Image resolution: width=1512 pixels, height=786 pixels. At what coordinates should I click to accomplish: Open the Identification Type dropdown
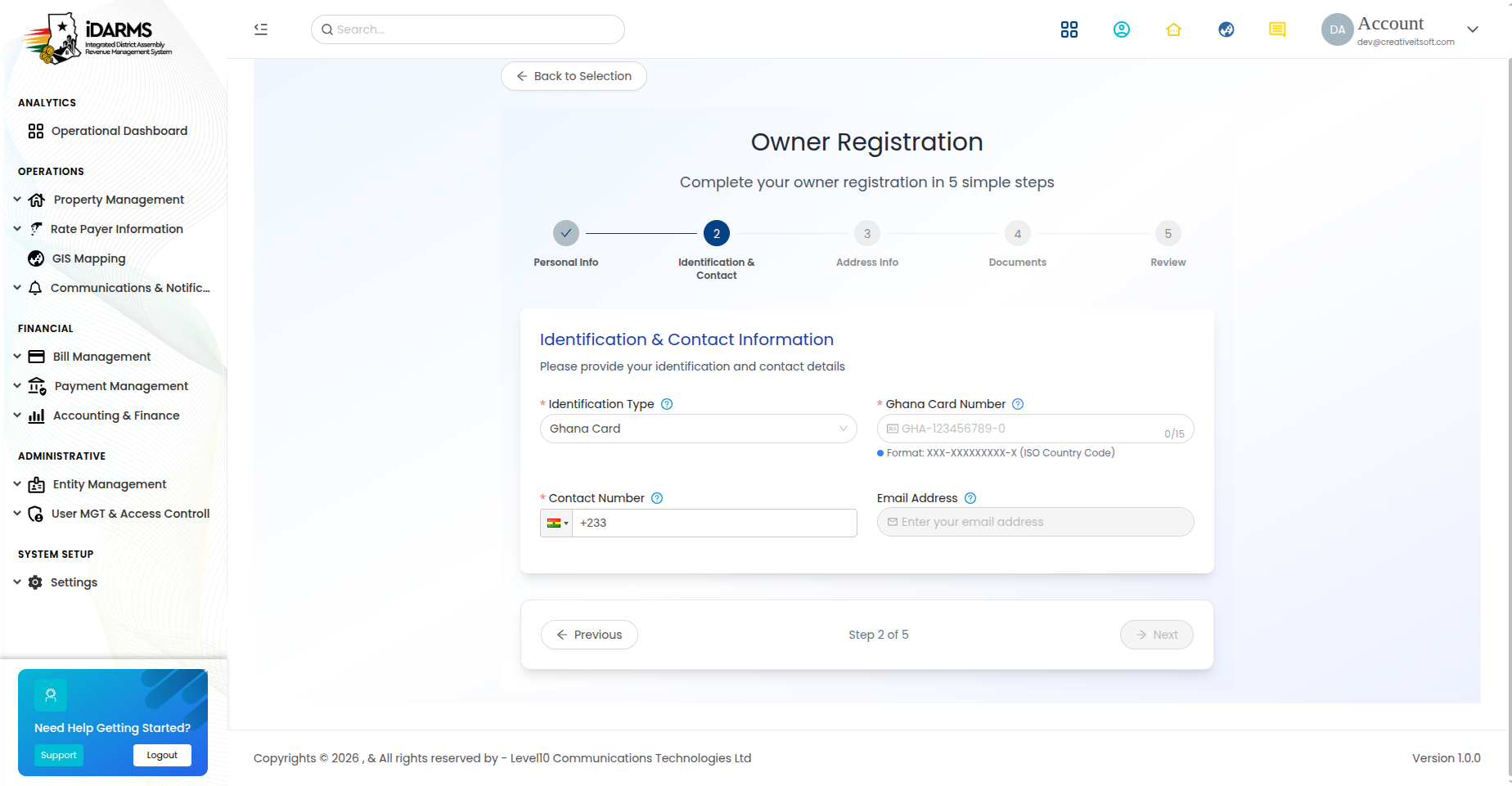click(x=698, y=429)
